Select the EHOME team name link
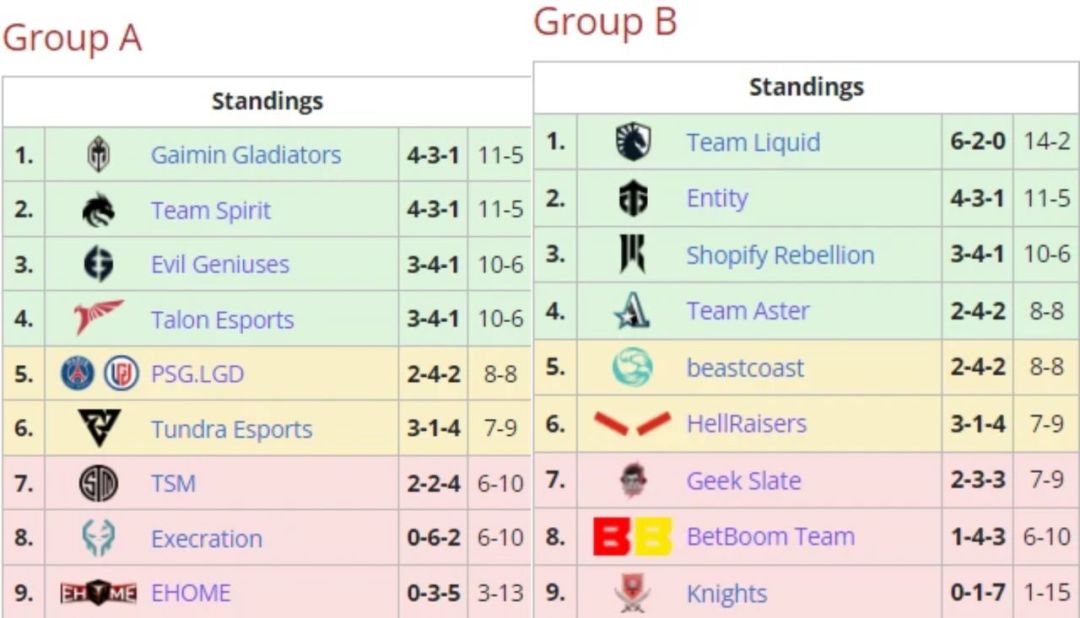Viewport: 1080px width, 618px height. (190, 593)
